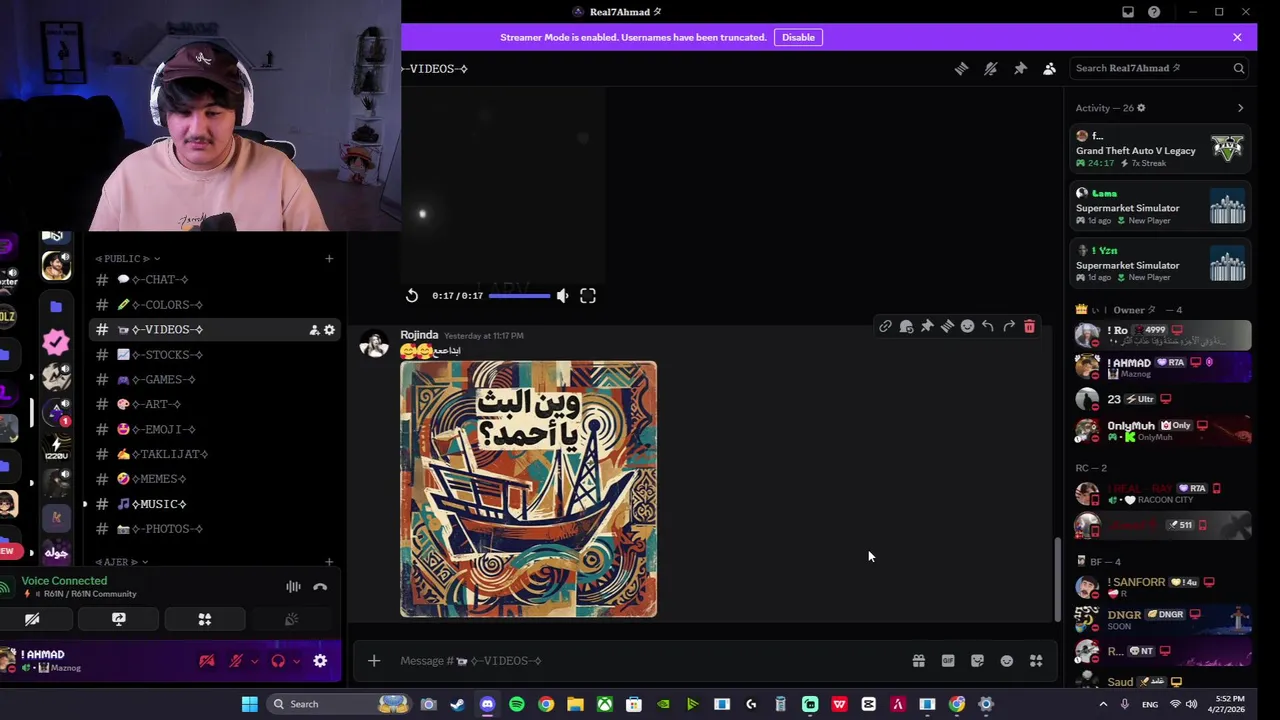1280x720 pixels.
Task: Open the GAMES channel
Action: point(215,379)
